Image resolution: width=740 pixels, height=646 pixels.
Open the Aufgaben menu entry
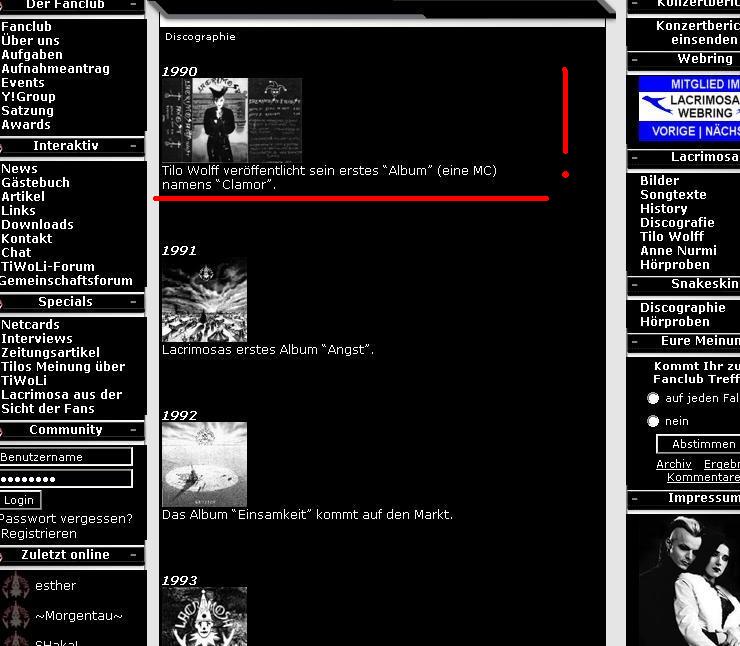(x=32, y=55)
